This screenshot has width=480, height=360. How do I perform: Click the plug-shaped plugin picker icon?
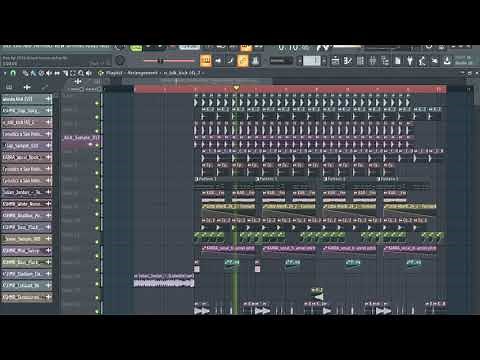click(410, 61)
